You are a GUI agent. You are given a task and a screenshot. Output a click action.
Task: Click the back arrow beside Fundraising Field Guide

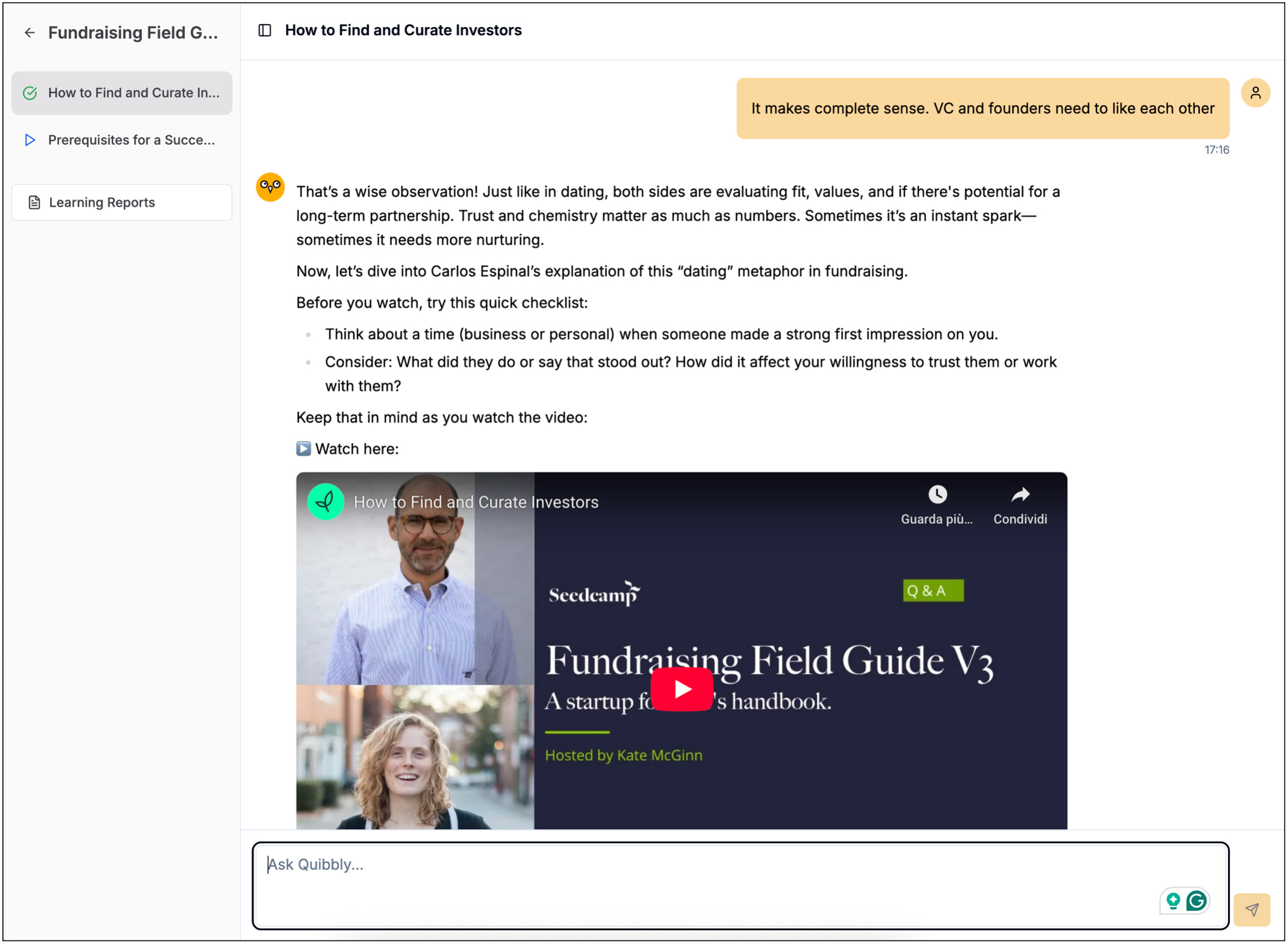29,33
